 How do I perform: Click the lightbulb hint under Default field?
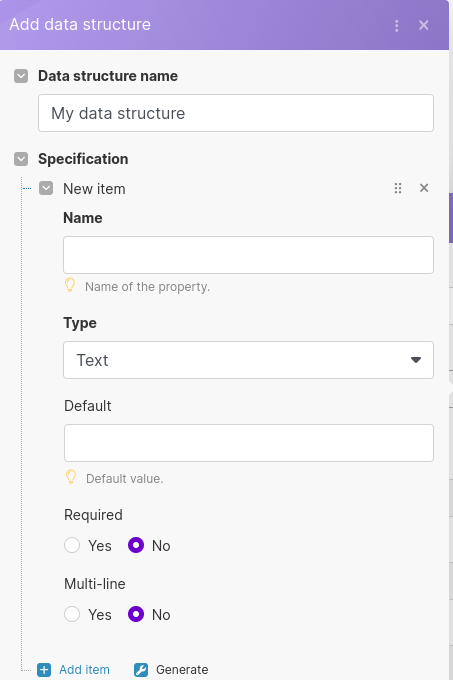71,477
